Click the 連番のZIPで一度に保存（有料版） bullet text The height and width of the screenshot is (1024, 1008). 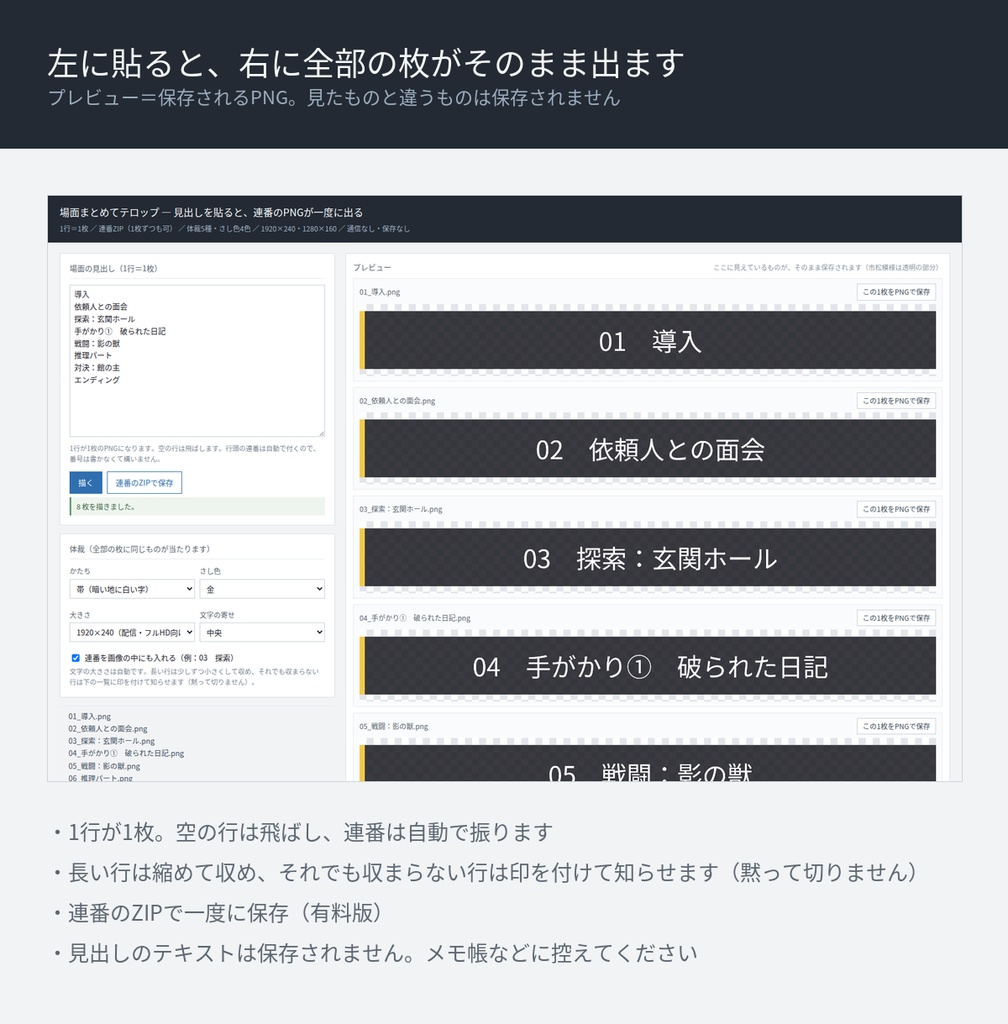(225, 912)
